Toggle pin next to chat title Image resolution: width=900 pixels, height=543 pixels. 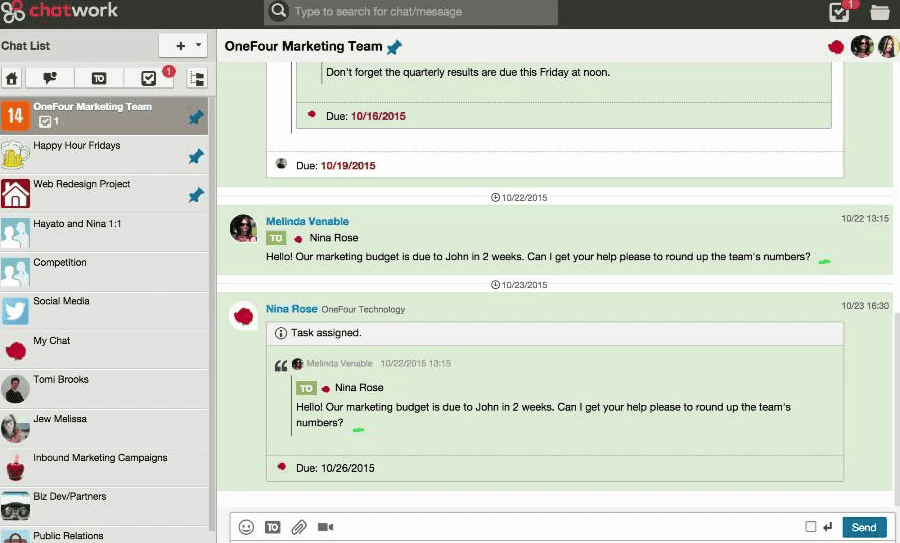pos(394,47)
